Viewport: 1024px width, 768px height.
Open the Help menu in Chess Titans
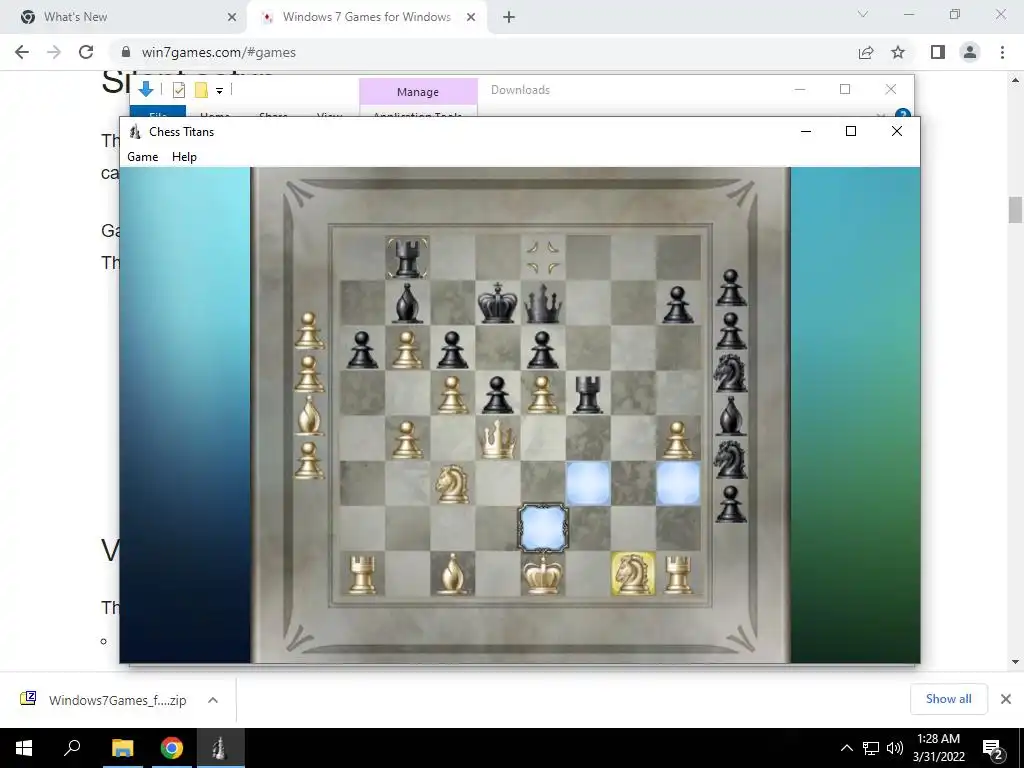pyautogui.click(x=184, y=157)
